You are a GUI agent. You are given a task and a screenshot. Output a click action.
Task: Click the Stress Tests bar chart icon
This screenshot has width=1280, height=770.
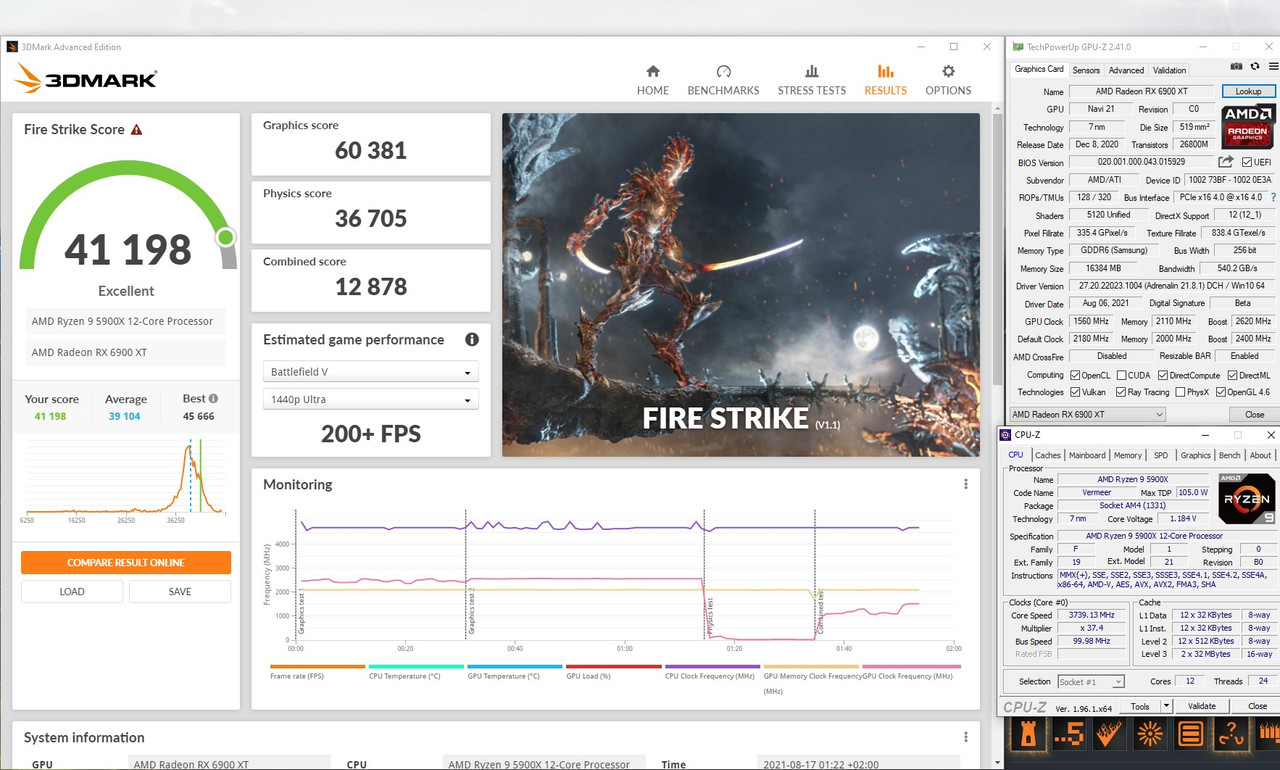tap(812, 72)
